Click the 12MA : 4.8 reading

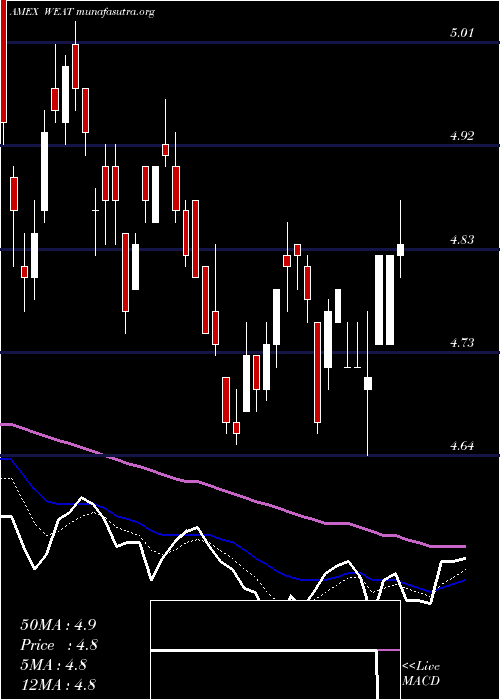(58, 685)
